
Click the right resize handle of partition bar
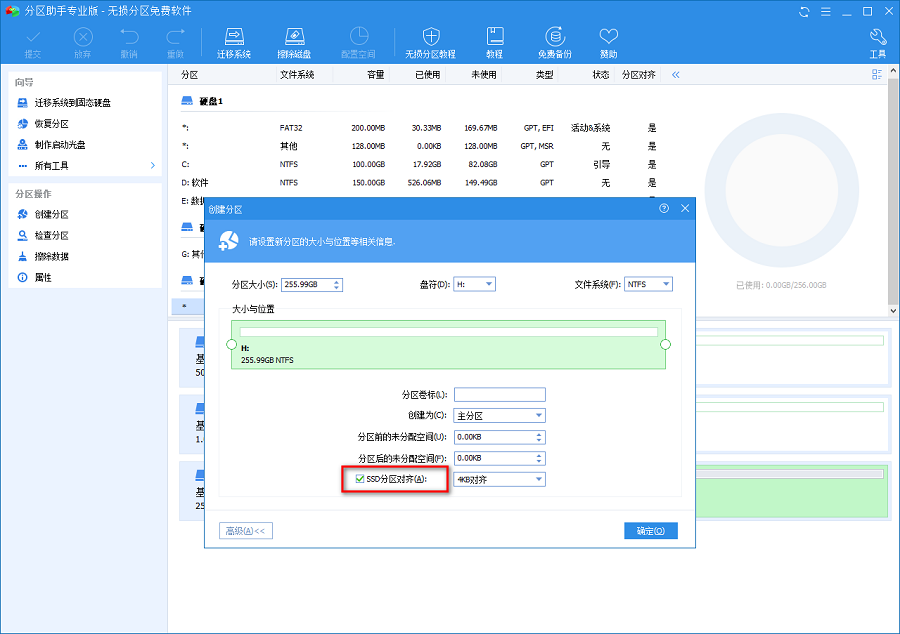coord(665,344)
